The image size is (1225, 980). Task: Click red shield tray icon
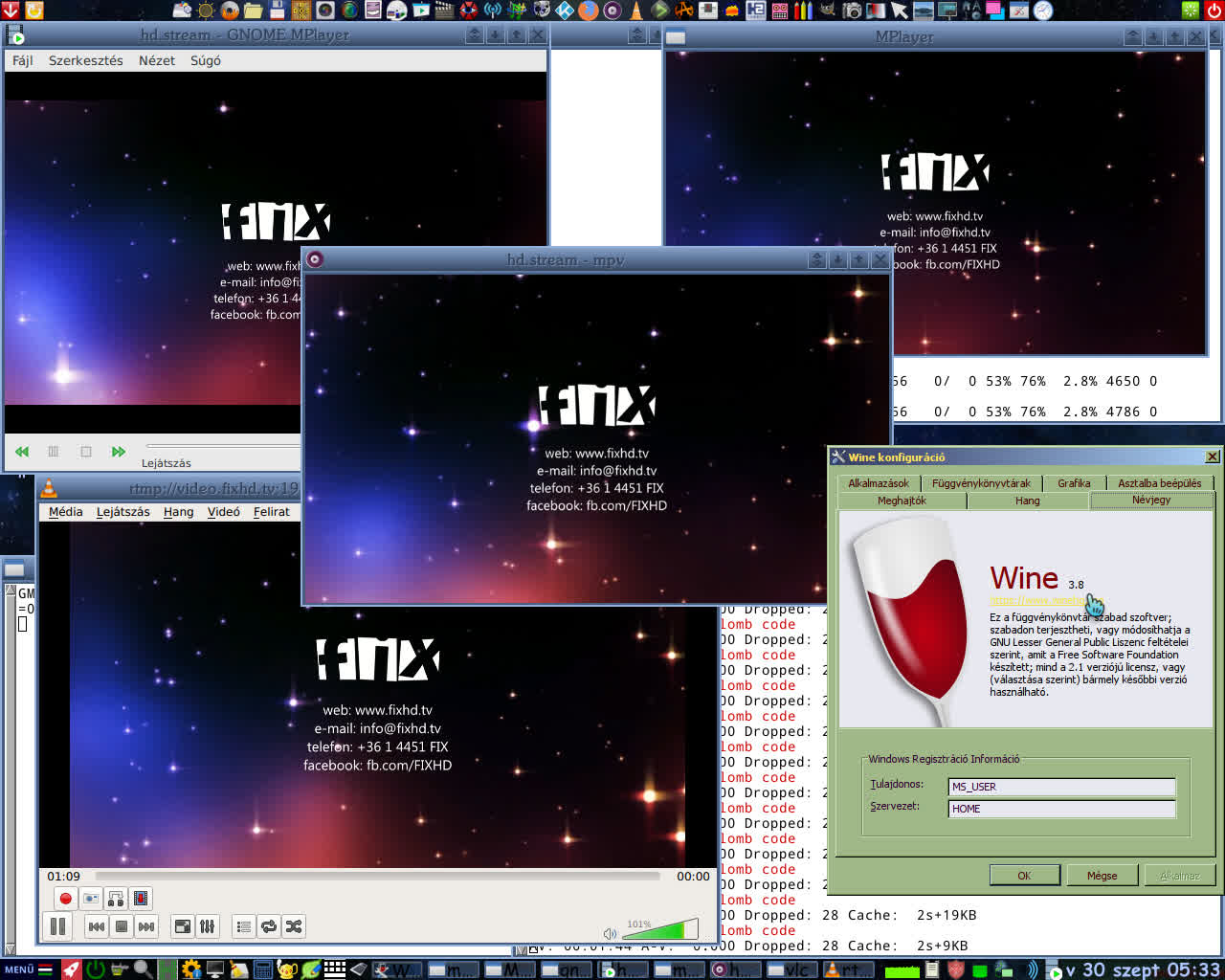point(955,969)
